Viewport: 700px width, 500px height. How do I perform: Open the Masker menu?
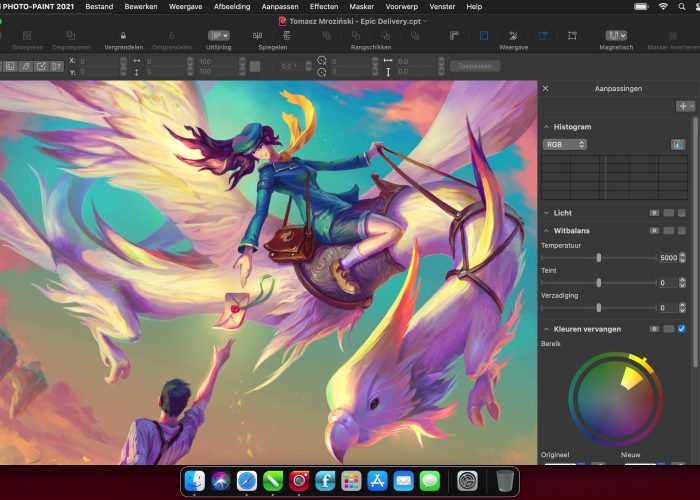point(362,7)
